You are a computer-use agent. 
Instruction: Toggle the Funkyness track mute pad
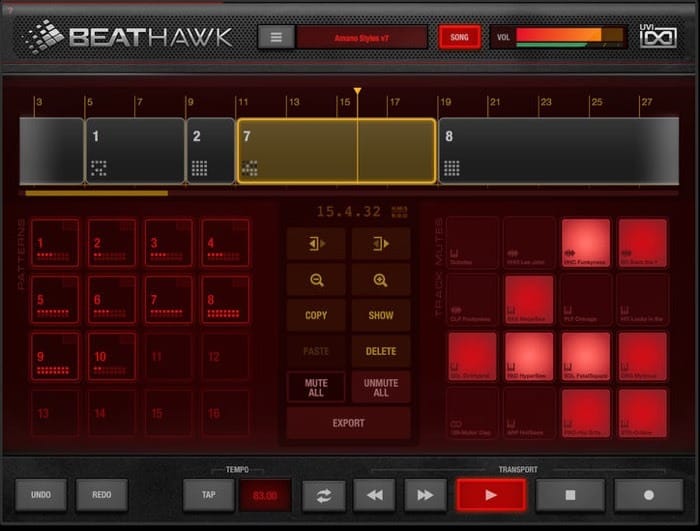[586, 243]
